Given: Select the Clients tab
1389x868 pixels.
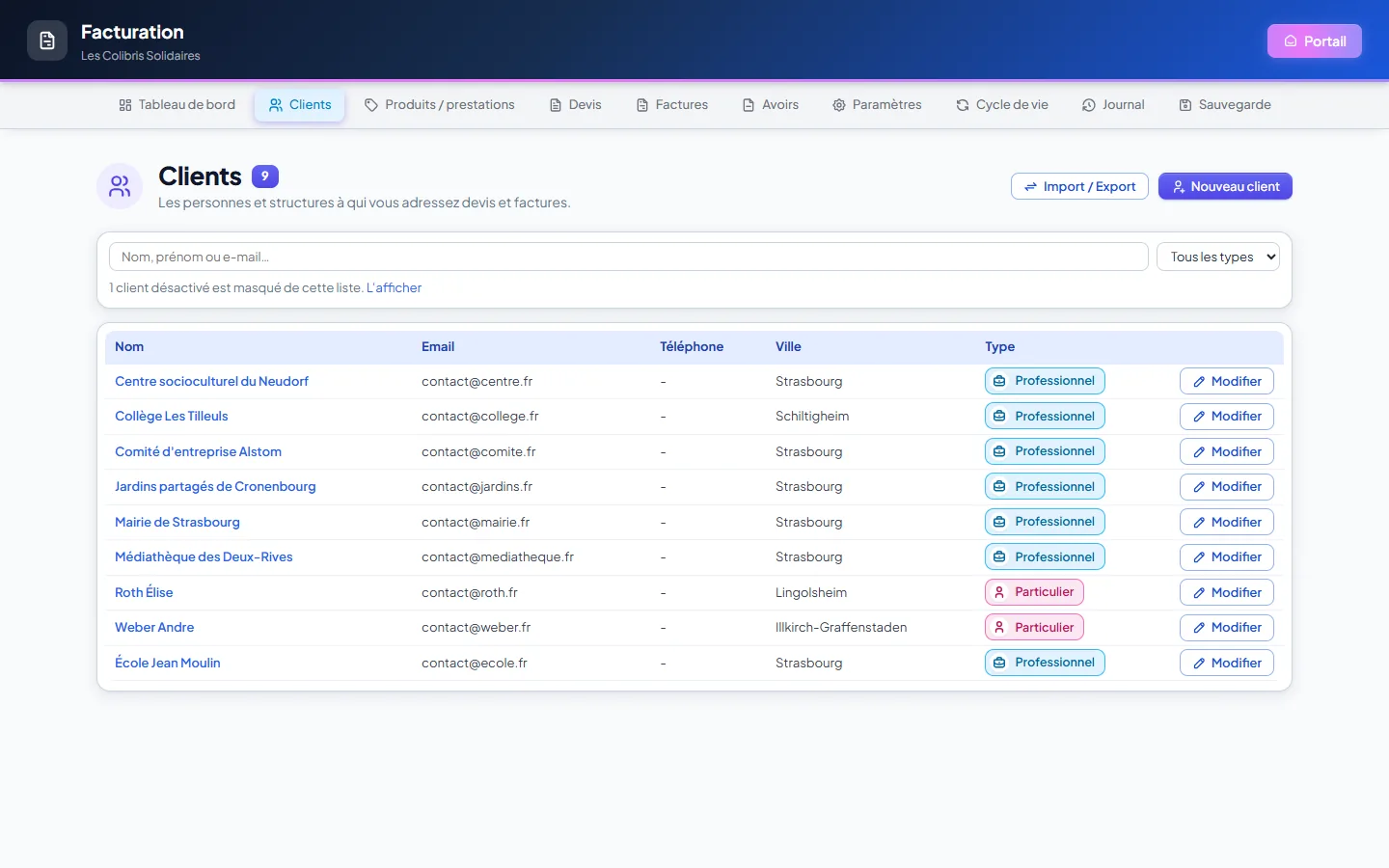Looking at the screenshot, I should coord(300,105).
